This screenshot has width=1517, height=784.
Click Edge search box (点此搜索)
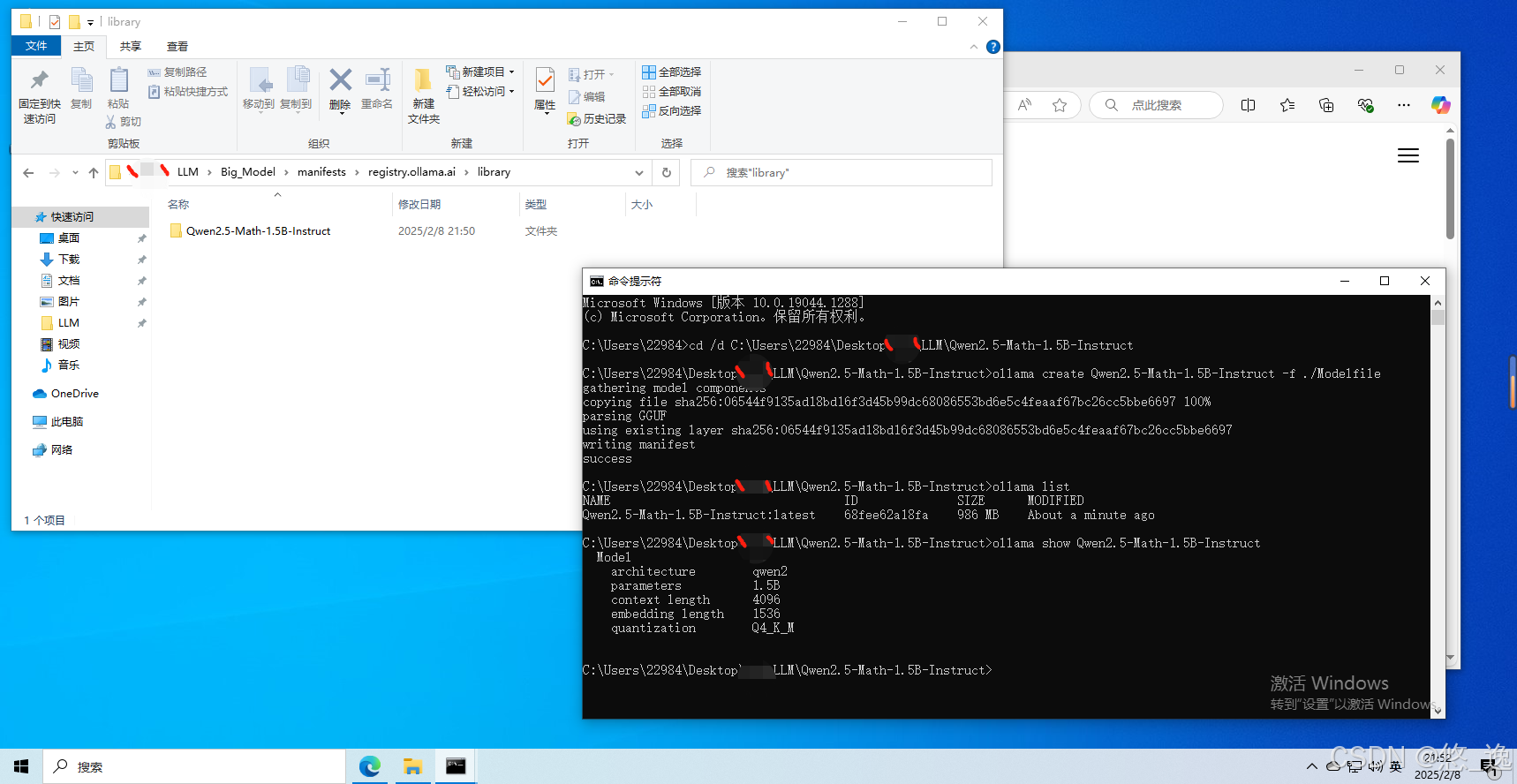tap(1157, 105)
